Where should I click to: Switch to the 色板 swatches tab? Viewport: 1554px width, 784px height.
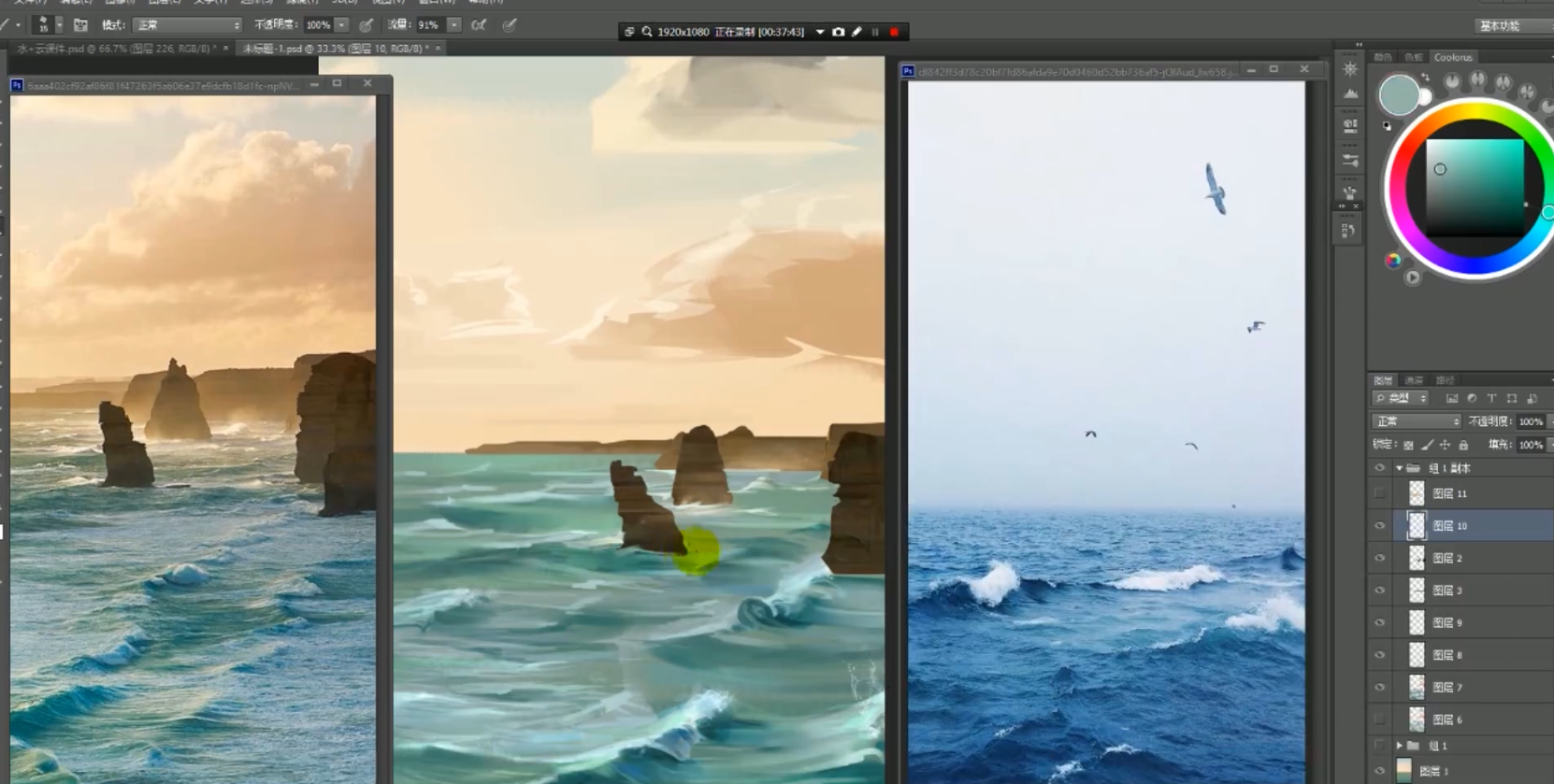tap(1414, 57)
